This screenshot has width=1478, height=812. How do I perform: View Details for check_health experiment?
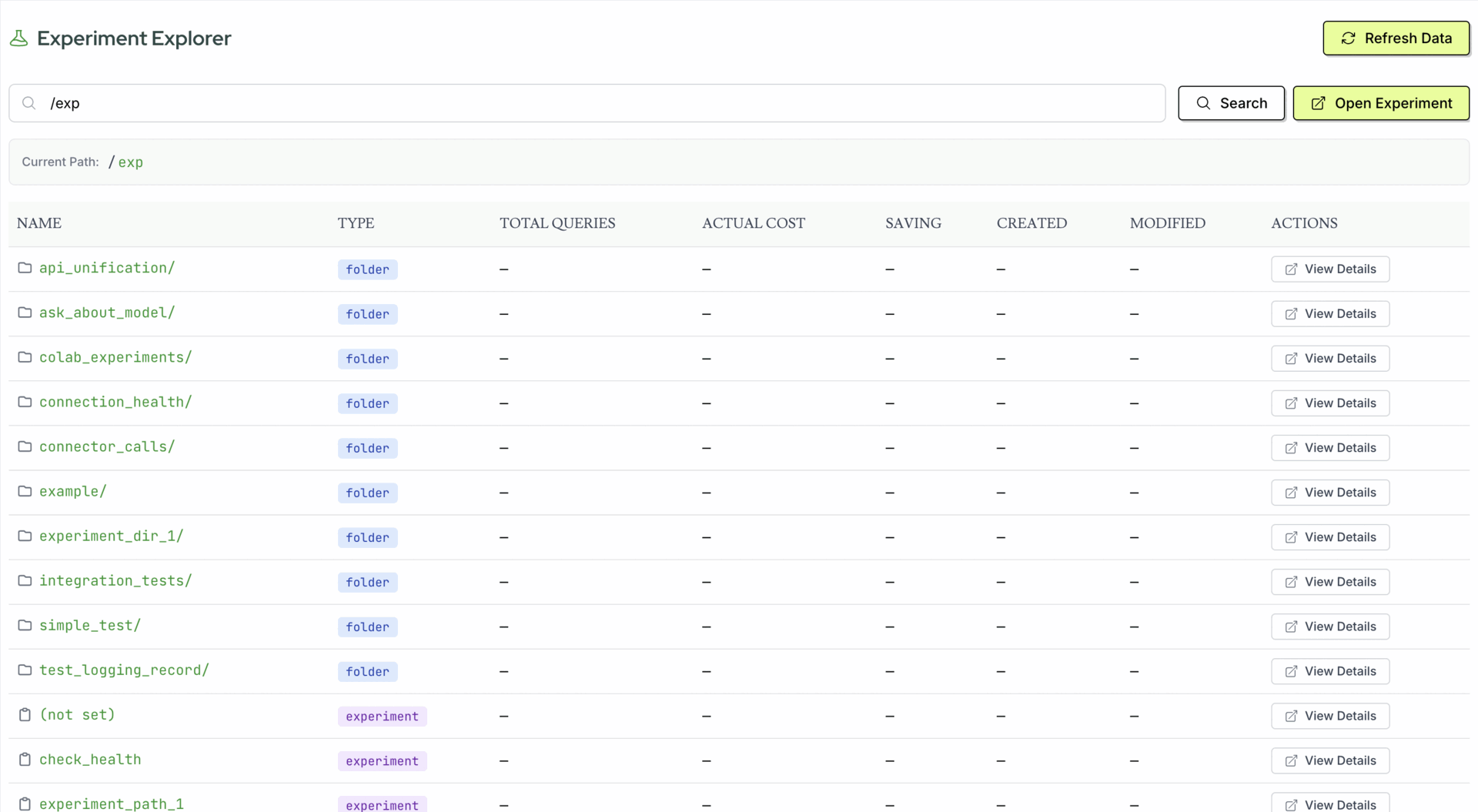click(x=1330, y=760)
